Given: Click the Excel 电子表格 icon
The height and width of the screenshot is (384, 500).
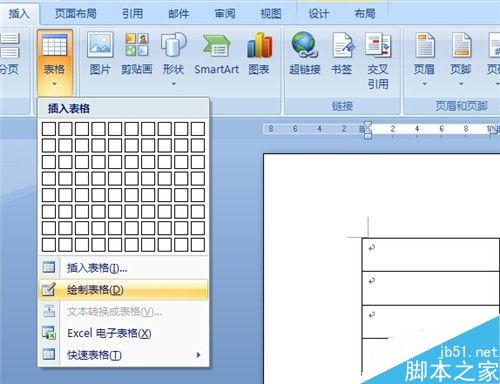Looking at the screenshot, I should 49,333.
